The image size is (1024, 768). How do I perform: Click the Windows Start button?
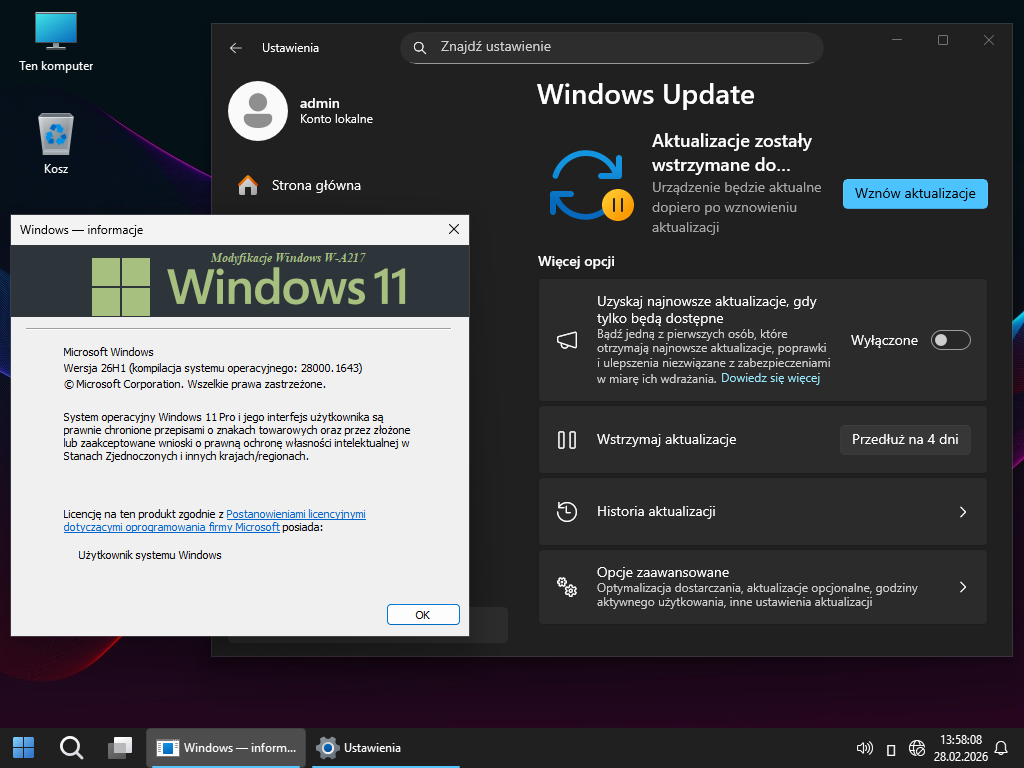point(23,747)
